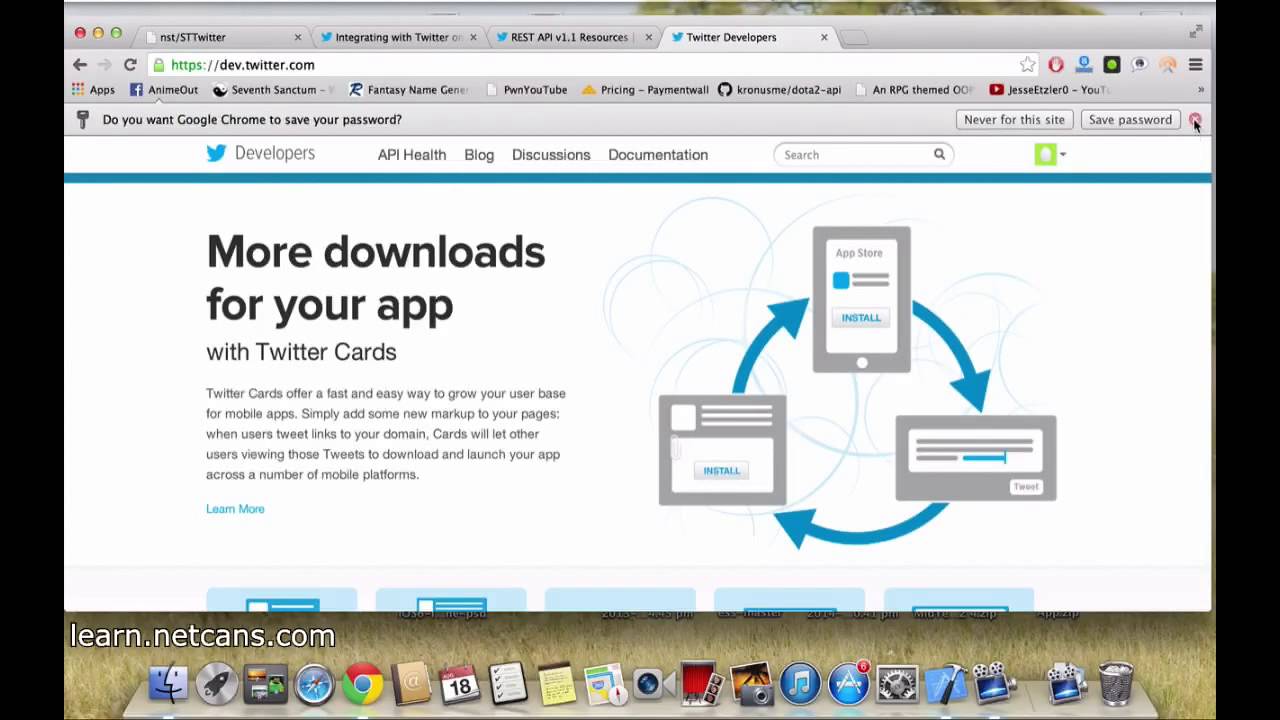Show more bookmarks with the overflow chevron

[x=1200, y=90]
